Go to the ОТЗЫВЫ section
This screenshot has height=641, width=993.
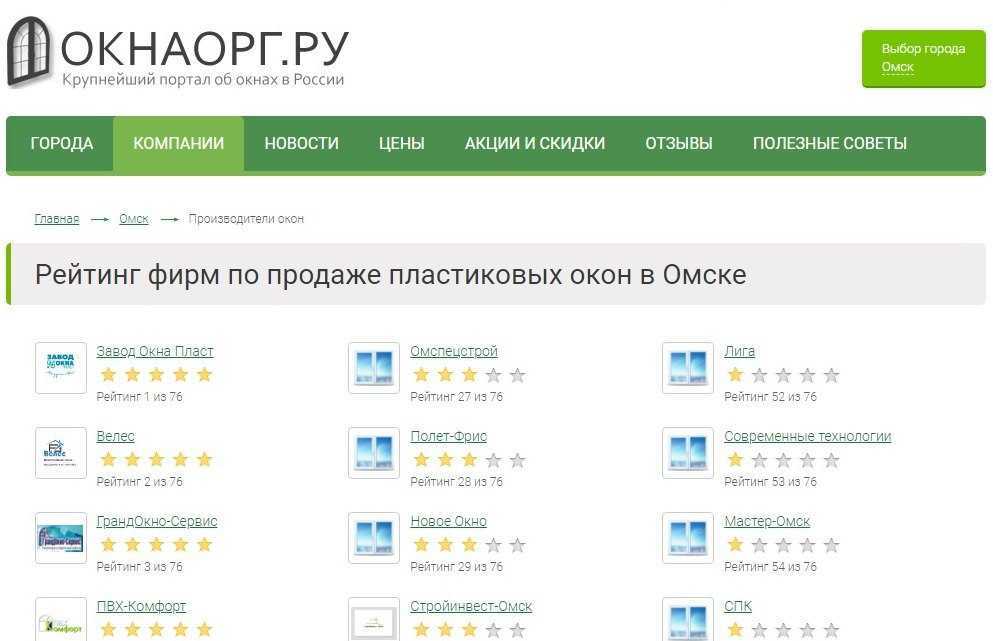click(679, 144)
